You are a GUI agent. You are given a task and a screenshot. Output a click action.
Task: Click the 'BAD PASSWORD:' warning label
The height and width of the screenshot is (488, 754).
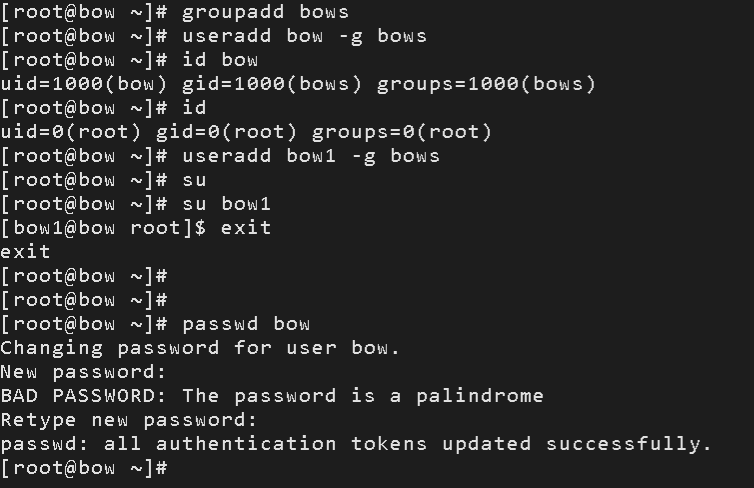tap(84, 396)
